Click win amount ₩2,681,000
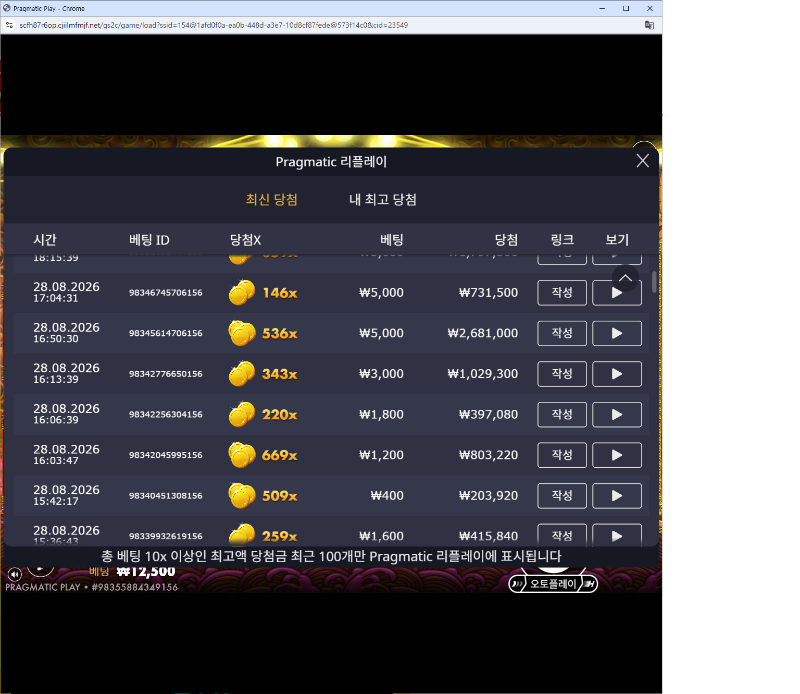This screenshot has height=694, width=800. point(483,333)
